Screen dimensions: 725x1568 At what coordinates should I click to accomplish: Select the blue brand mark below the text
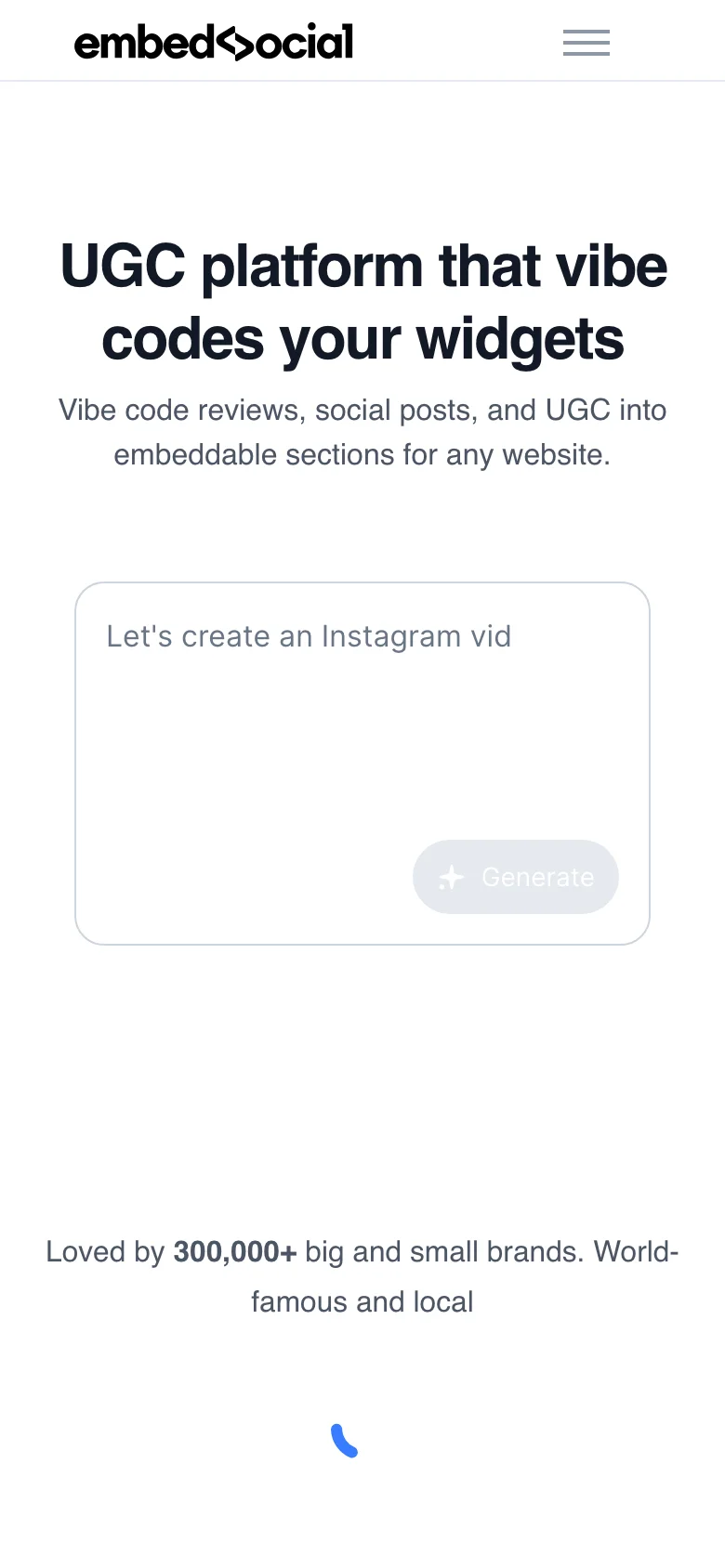pyautogui.click(x=344, y=1439)
